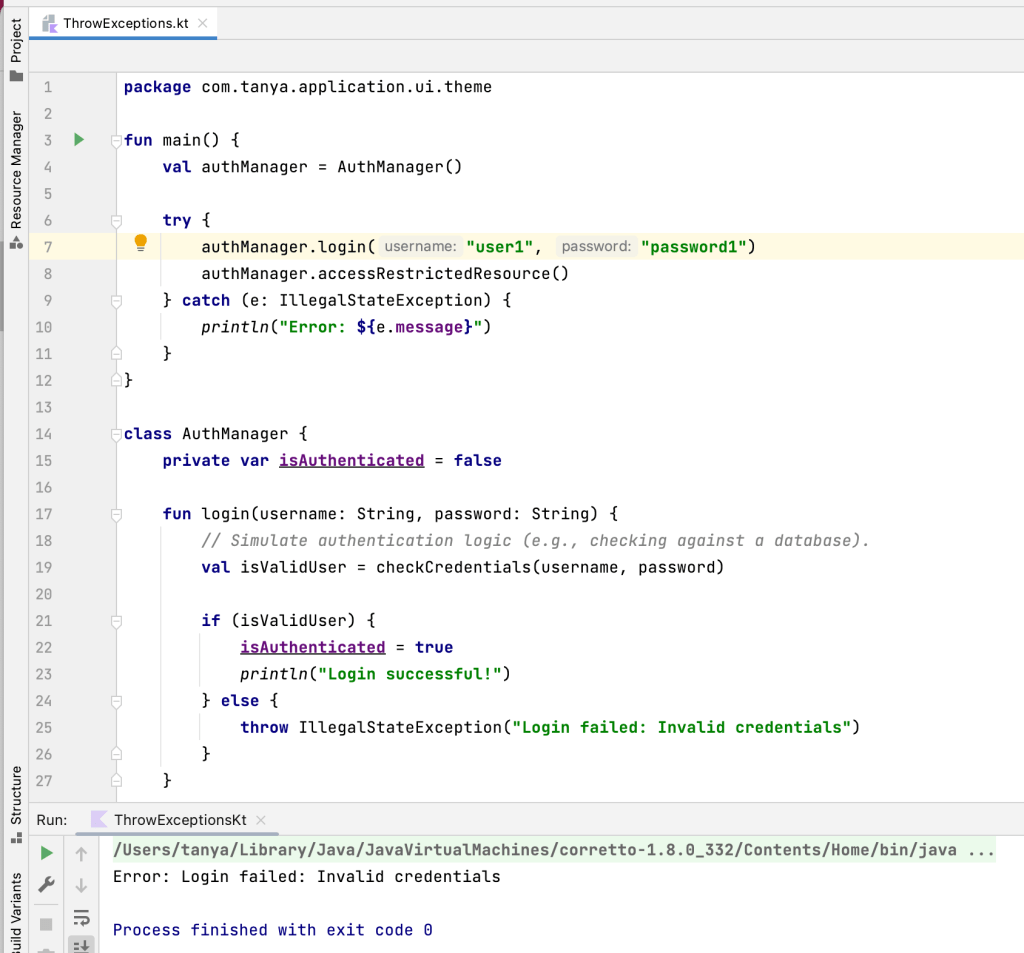This screenshot has height=953, width=1024.
Task: Click the yellow lightbulb quick-fix icon
Action: 141,243
